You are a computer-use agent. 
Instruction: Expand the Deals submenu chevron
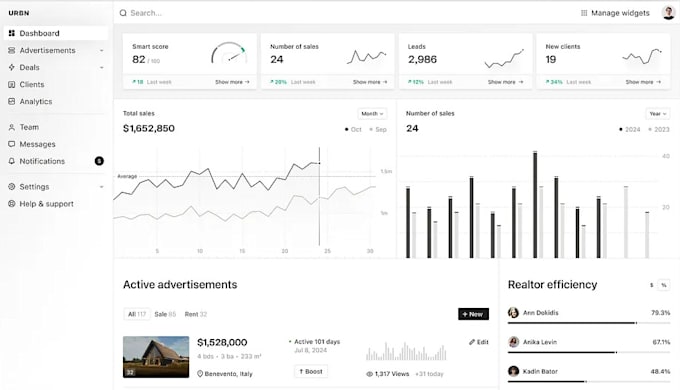click(101, 68)
